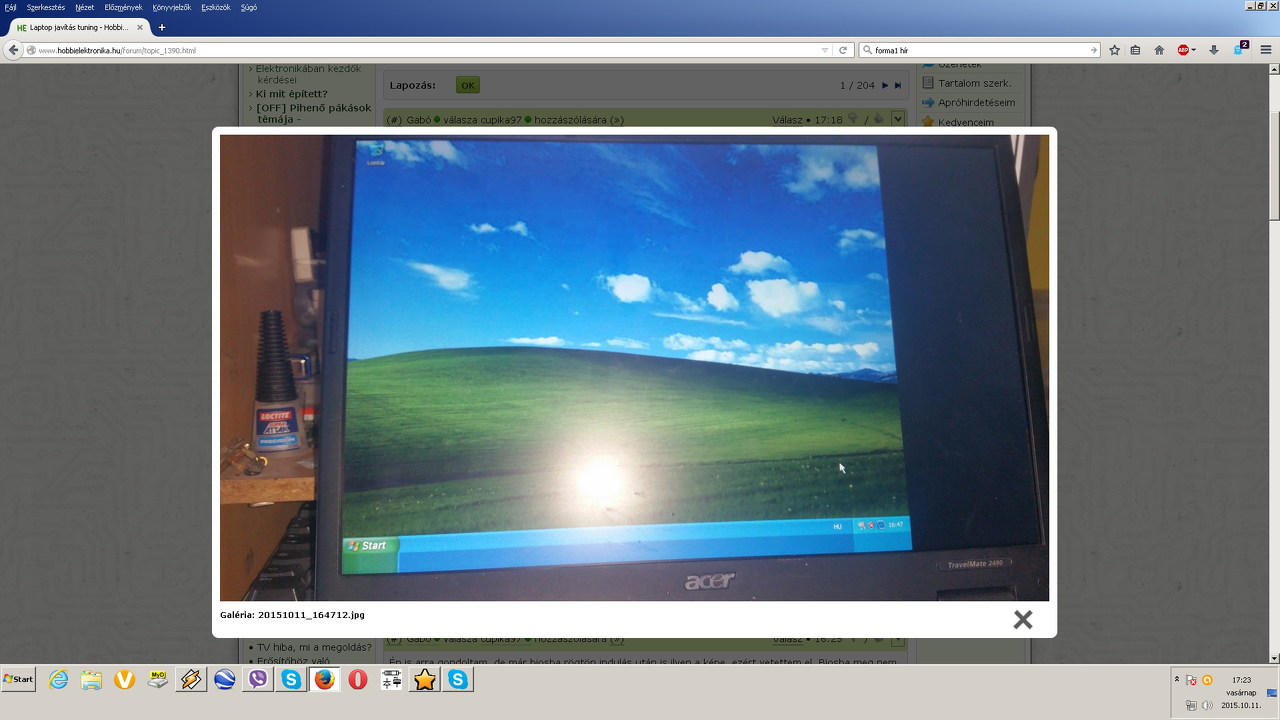
Task: Select the 'Laptop javítás tuning' tab
Action: [79, 27]
